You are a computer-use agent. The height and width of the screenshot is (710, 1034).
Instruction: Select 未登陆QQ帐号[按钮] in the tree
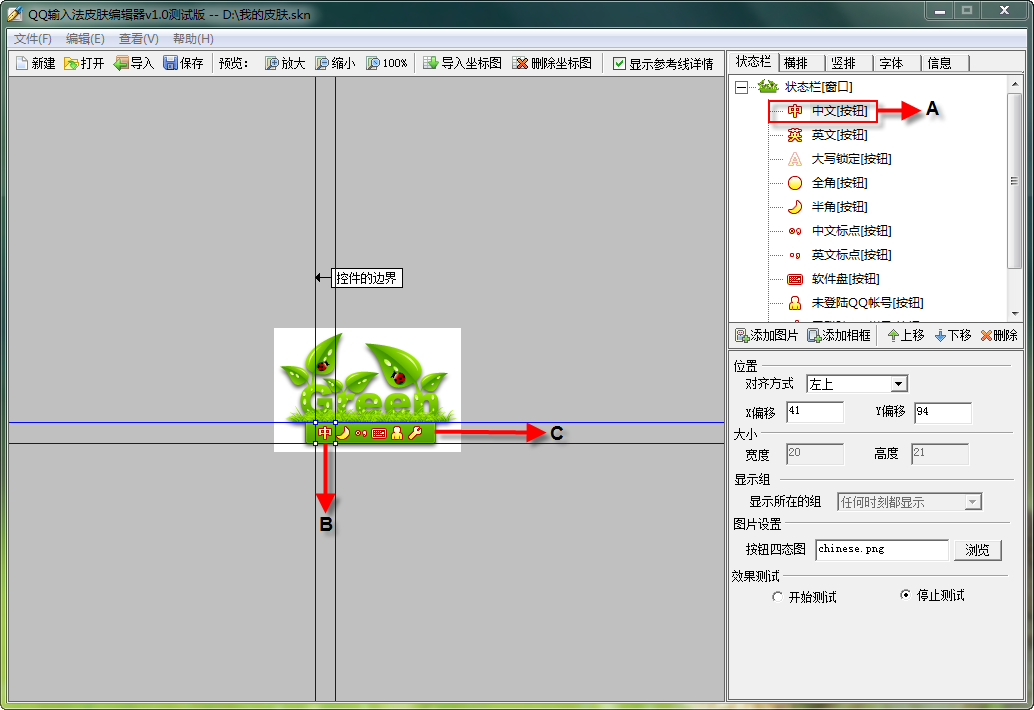pos(867,303)
